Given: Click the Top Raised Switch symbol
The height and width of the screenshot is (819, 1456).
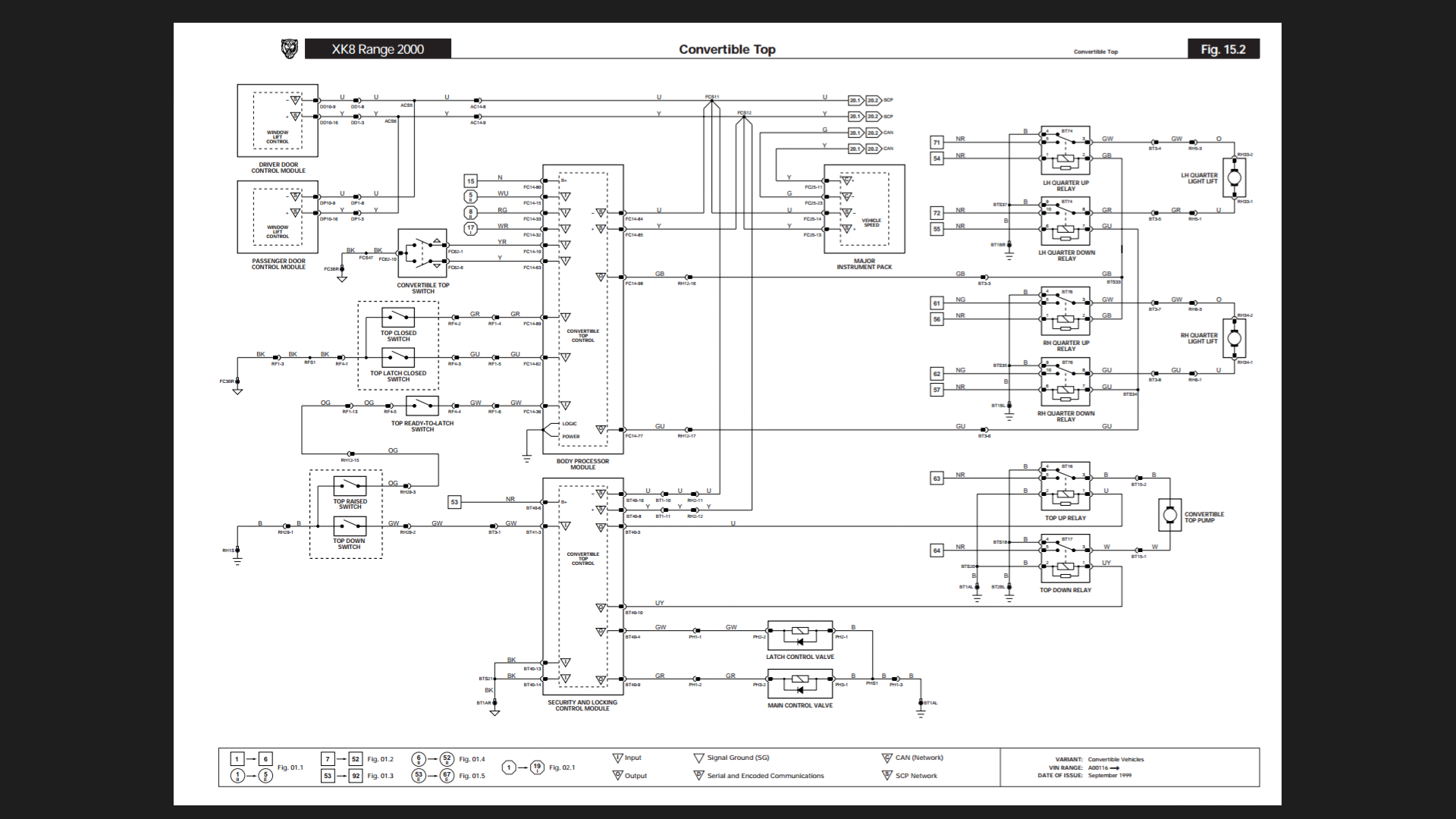Looking at the screenshot, I should (350, 485).
